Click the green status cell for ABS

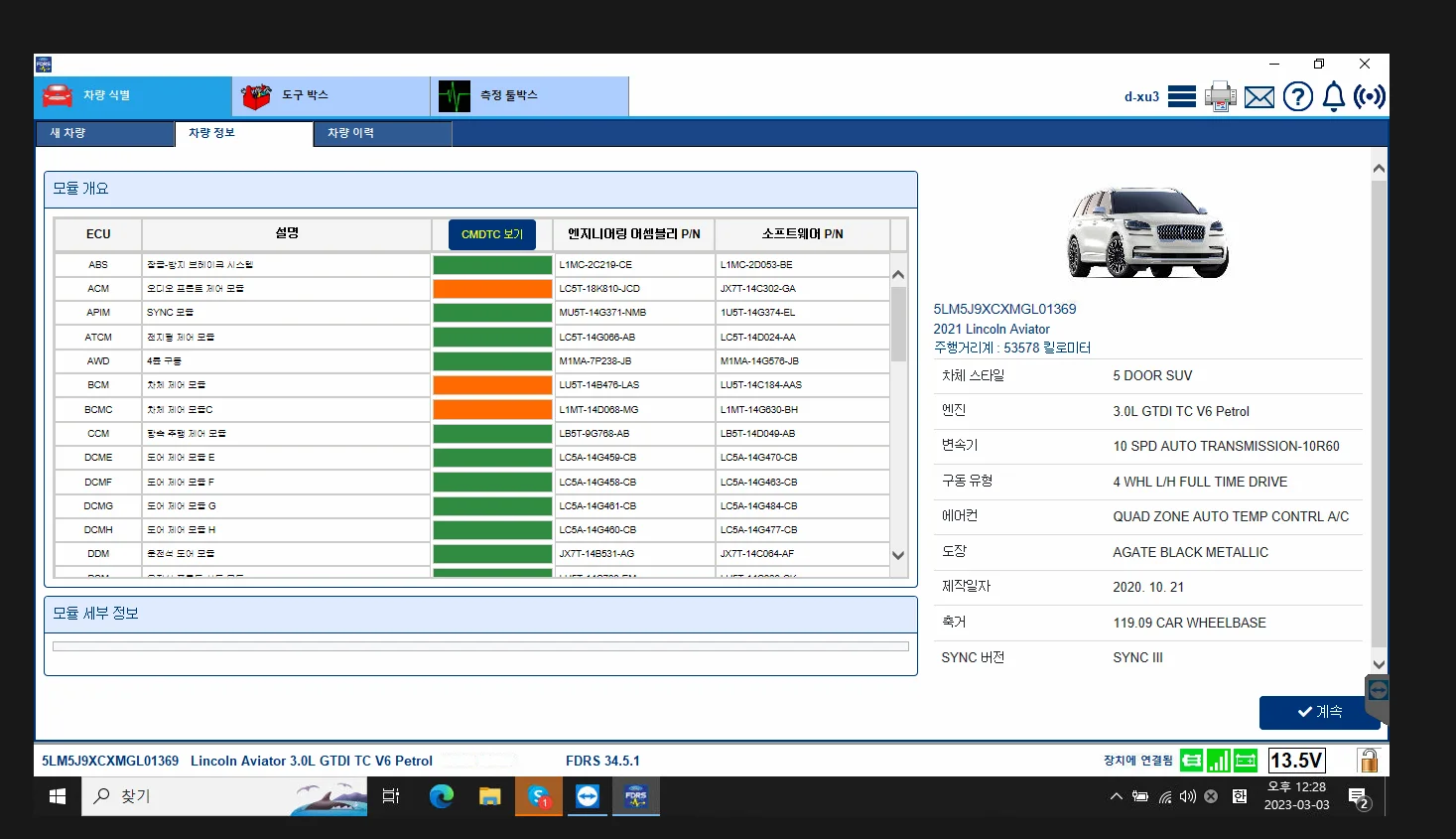point(492,265)
